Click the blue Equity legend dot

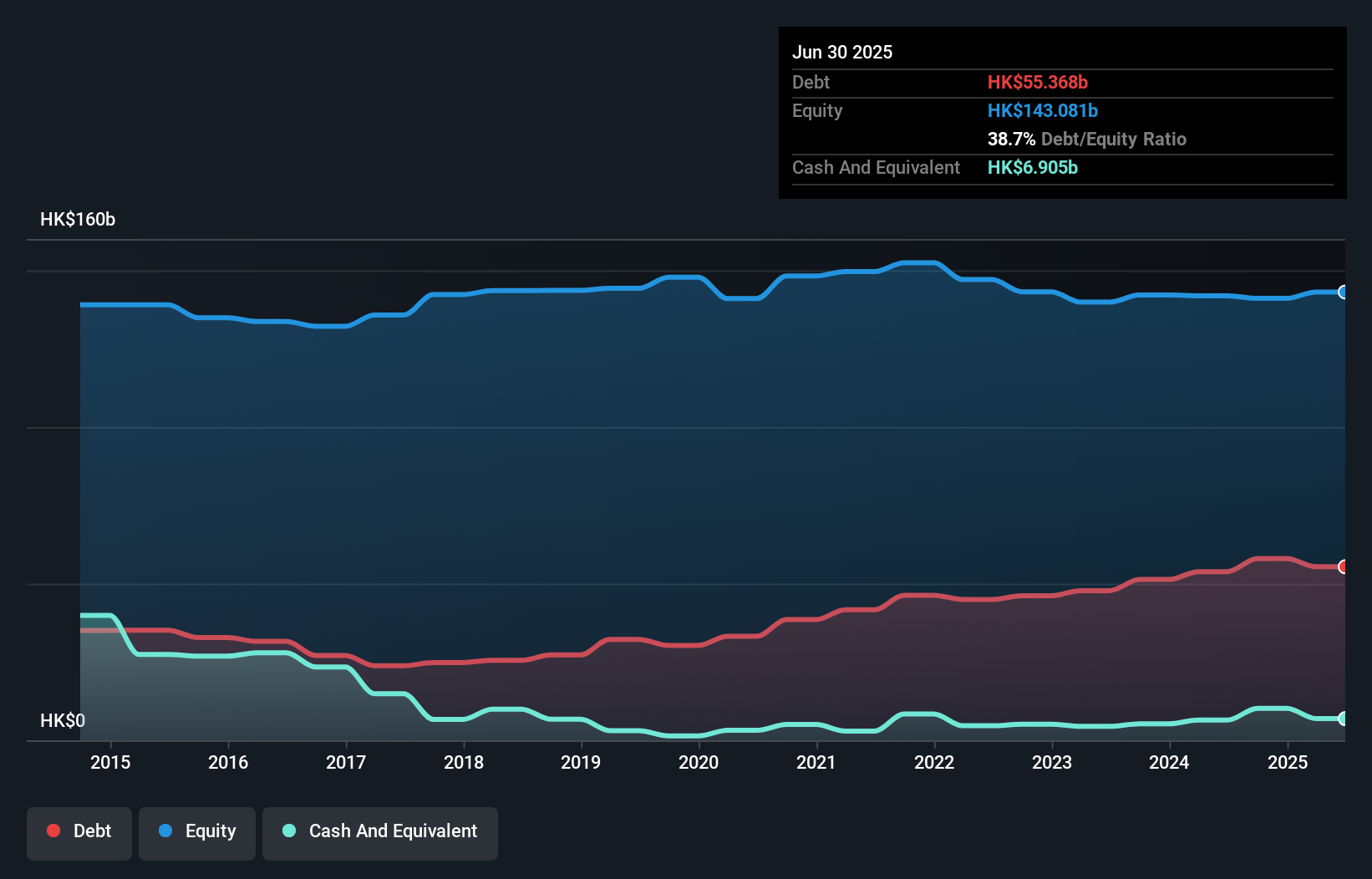pos(165,831)
